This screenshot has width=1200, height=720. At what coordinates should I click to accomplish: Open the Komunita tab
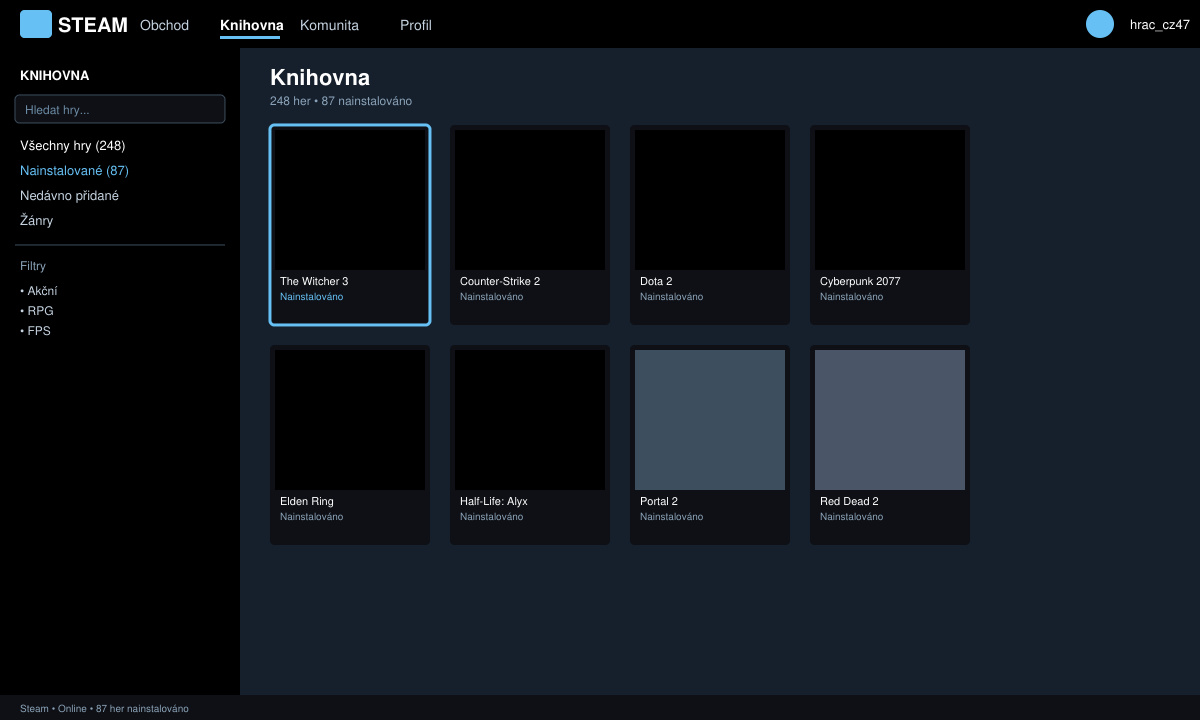pyautogui.click(x=329, y=25)
